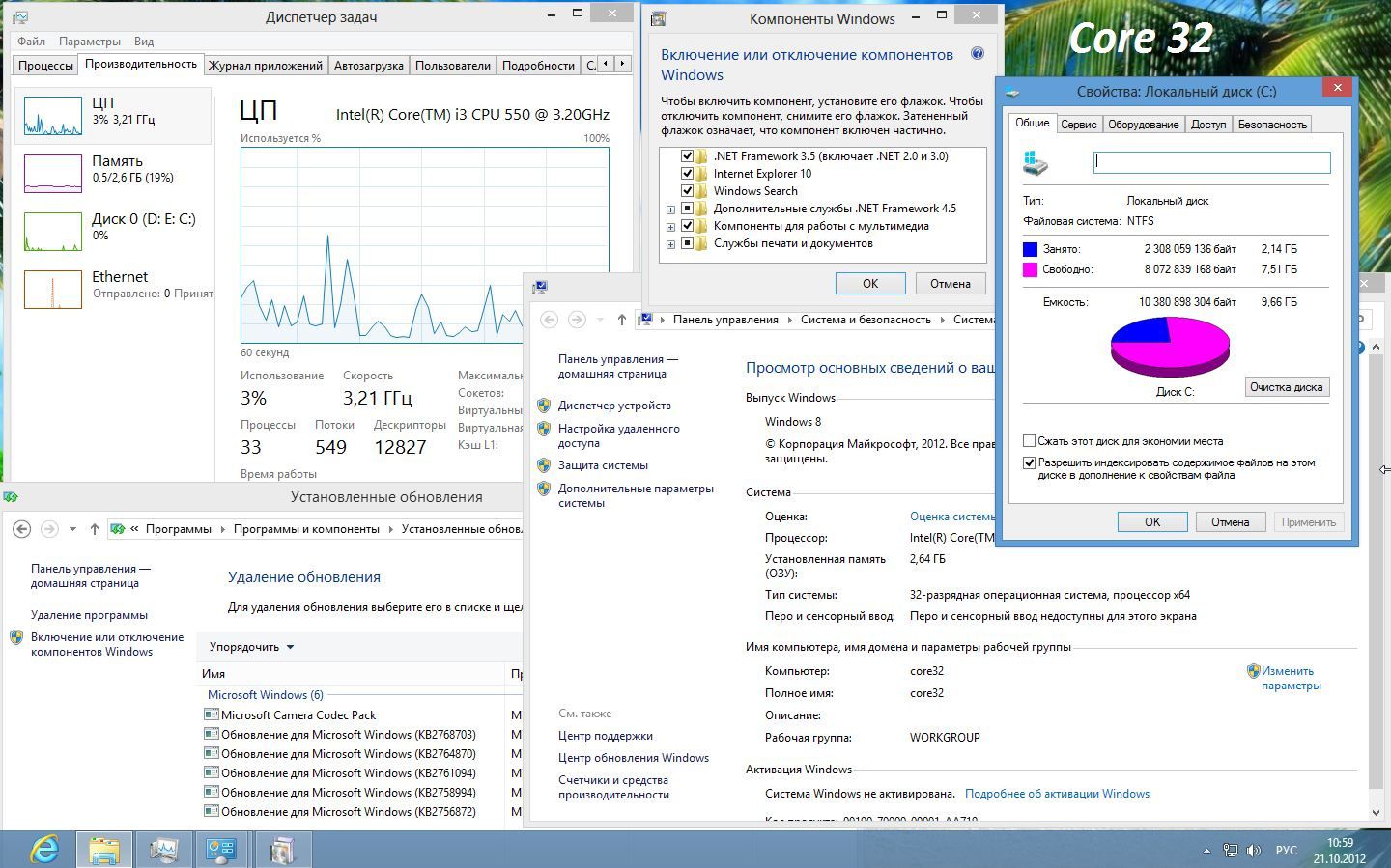This screenshot has width=1391, height=868.
Task: Click the shield icon next to System protection
Action: [544, 465]
